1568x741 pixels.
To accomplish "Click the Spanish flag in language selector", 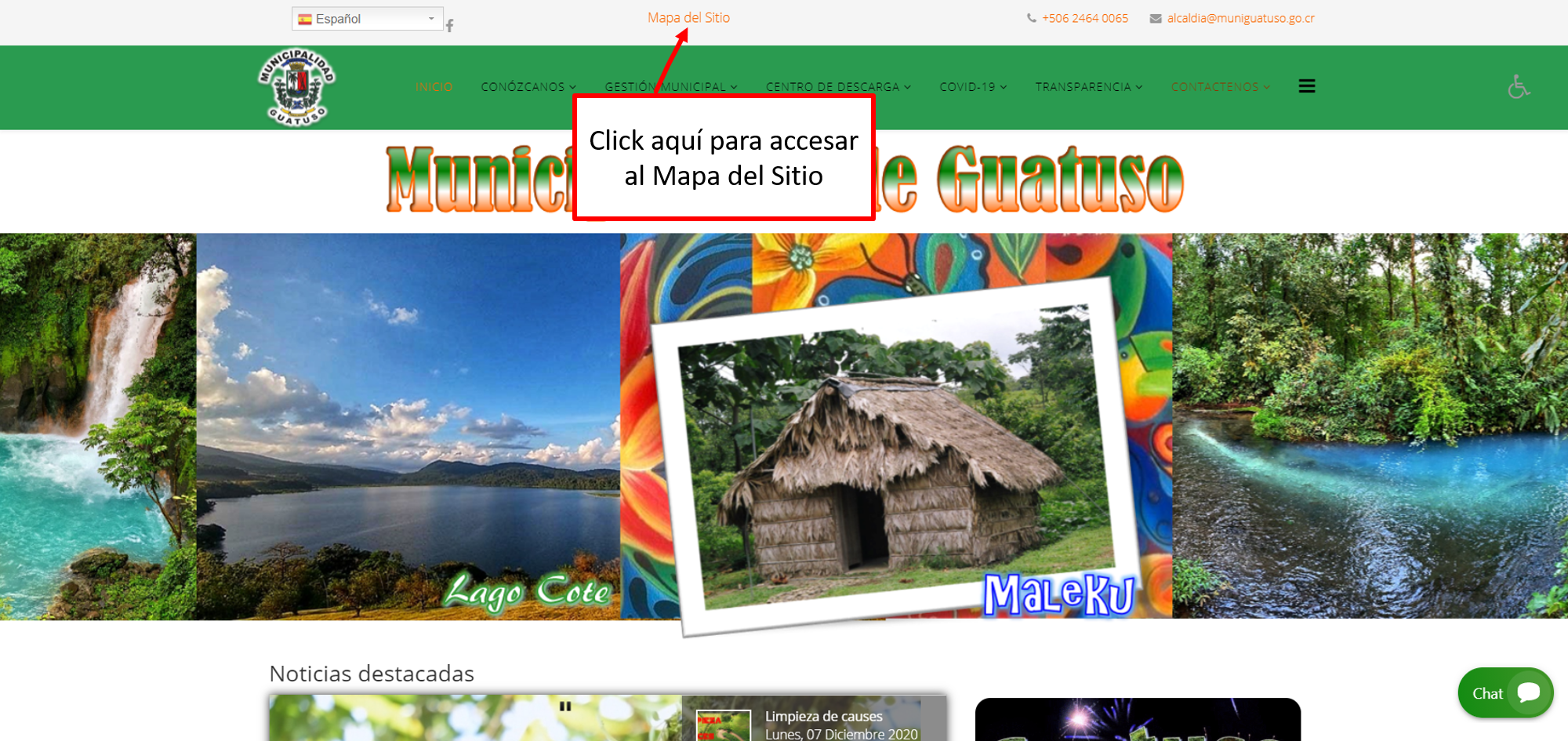I will (x=305, y=19).
